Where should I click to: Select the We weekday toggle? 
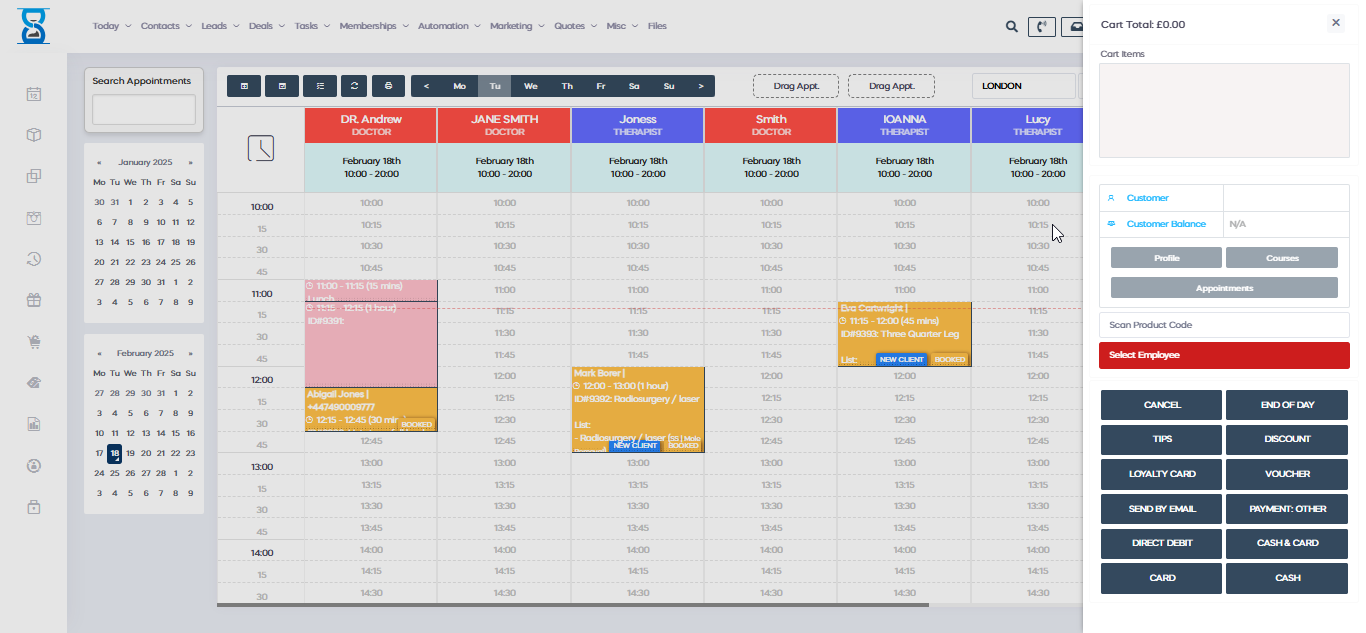tap(530, 86)
